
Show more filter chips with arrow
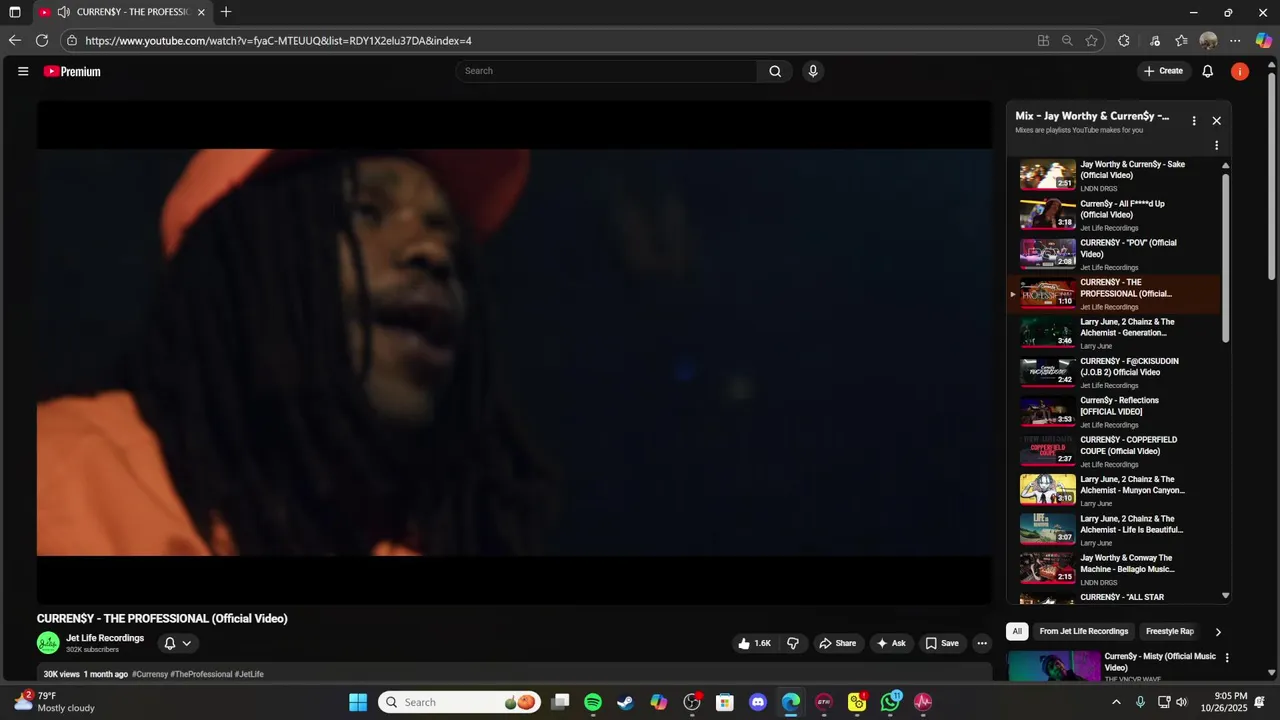coord(1217,632)
